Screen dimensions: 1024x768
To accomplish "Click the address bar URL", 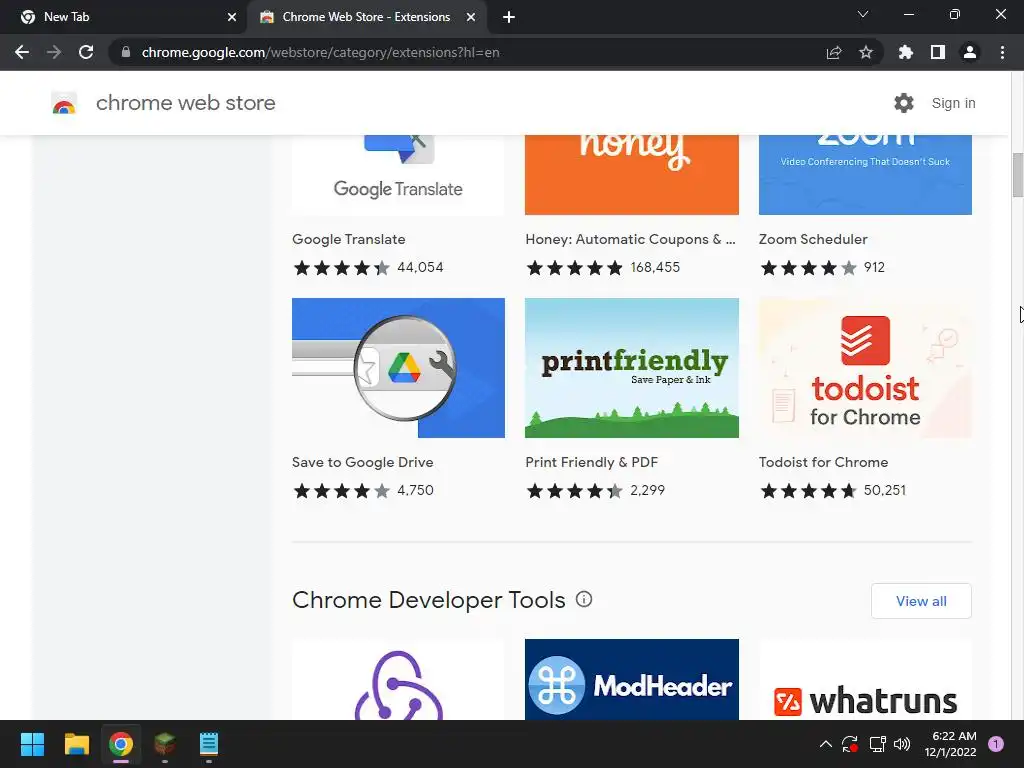I will coord(321,52).
